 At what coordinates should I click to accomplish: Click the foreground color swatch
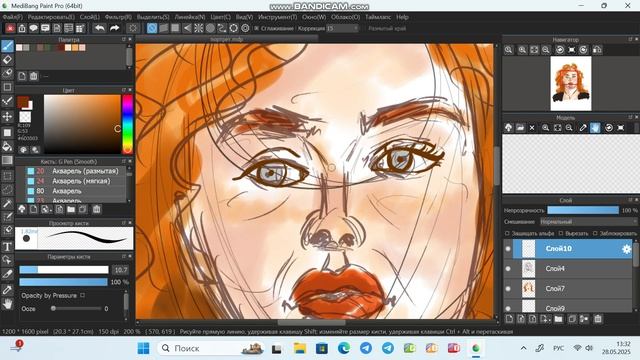pos(23,101)
